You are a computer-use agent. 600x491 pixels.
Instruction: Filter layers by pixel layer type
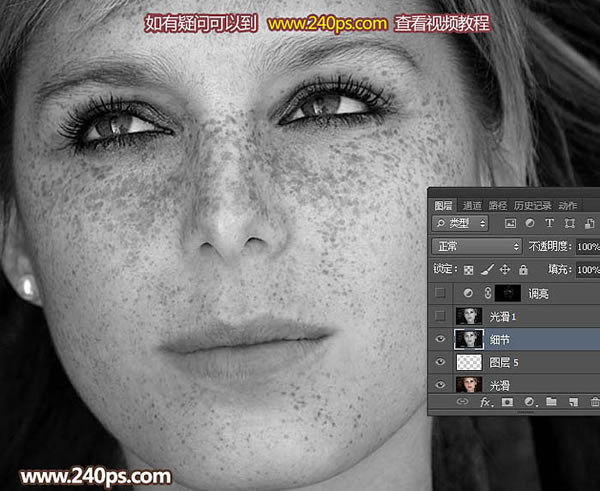[510, 223]
